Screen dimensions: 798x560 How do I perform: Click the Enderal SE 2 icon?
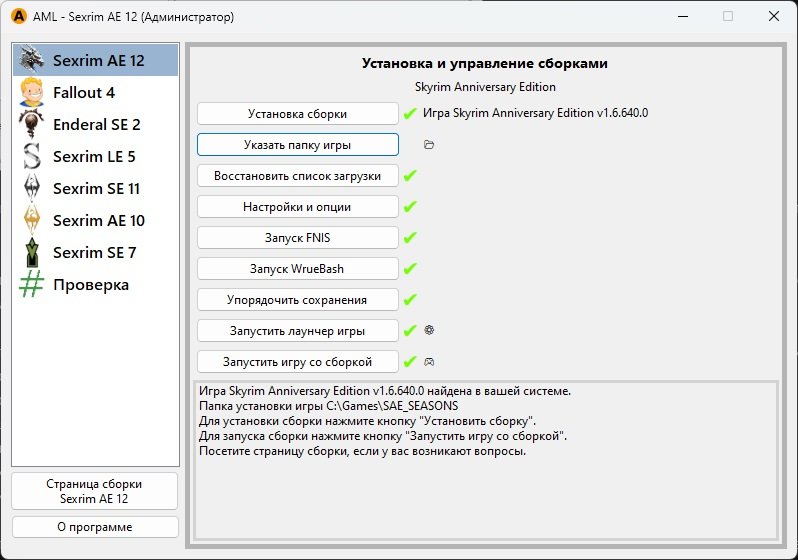coord(33,124)
